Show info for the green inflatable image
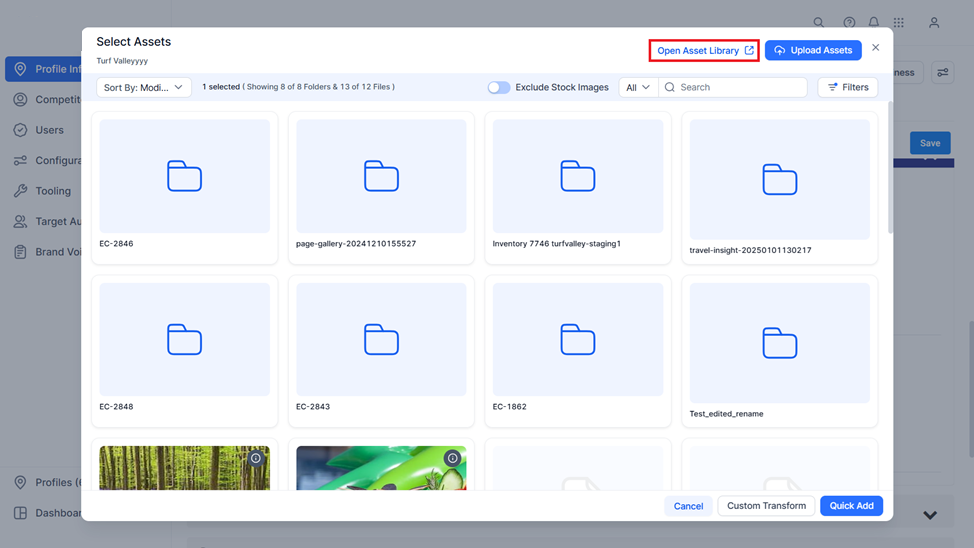974x548 pixels. pos(453,459)
